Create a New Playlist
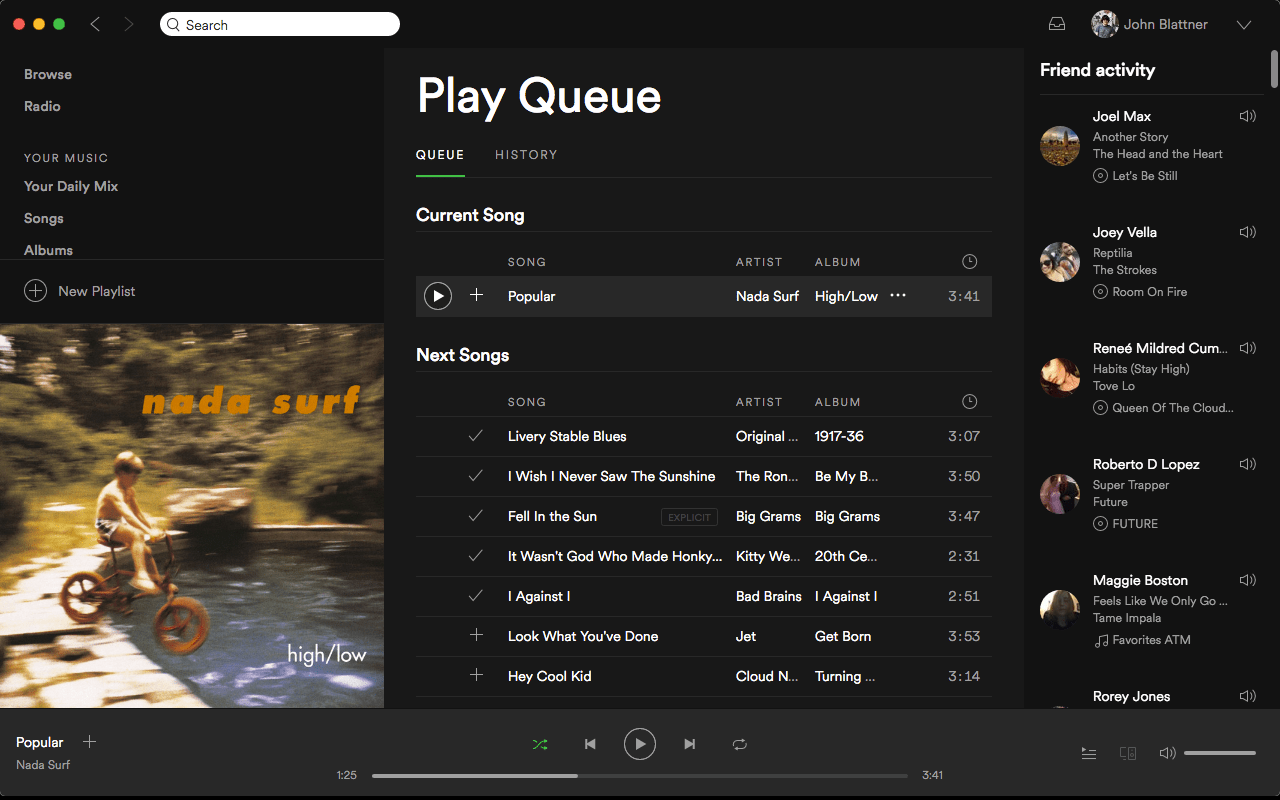 click(80, 291)
